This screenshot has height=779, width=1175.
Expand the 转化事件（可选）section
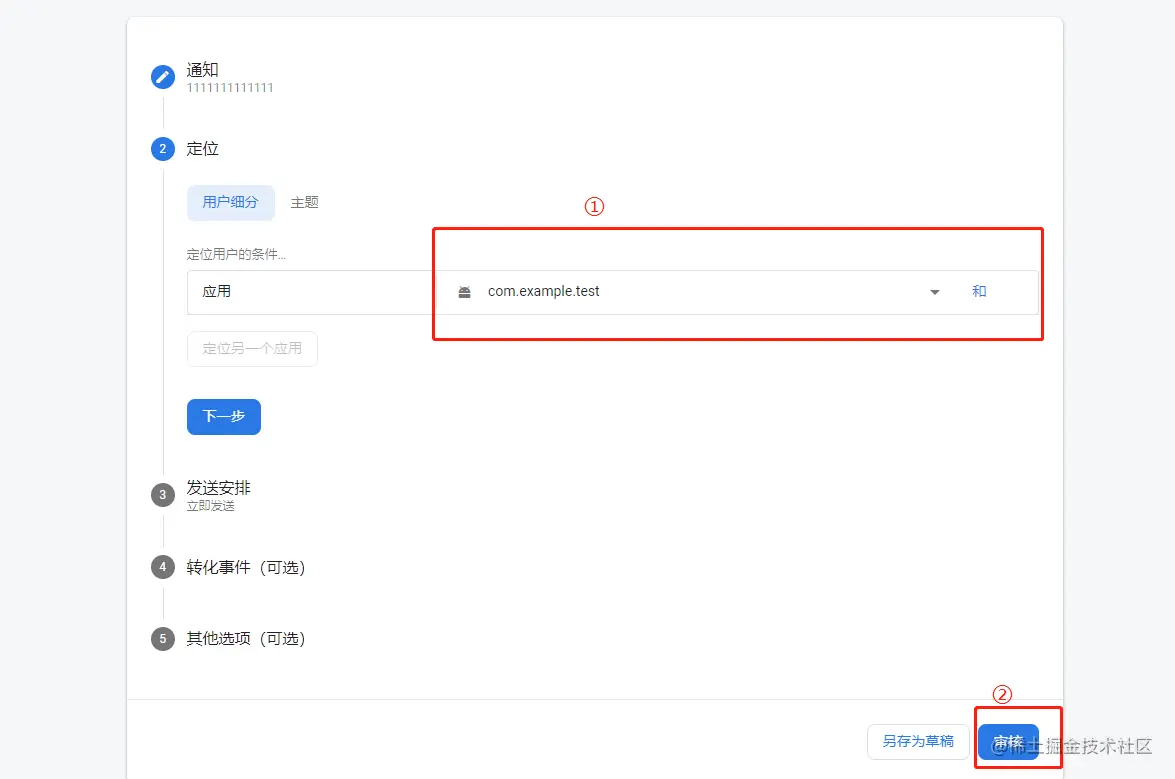pyautogui.click(x=246, y=567)
